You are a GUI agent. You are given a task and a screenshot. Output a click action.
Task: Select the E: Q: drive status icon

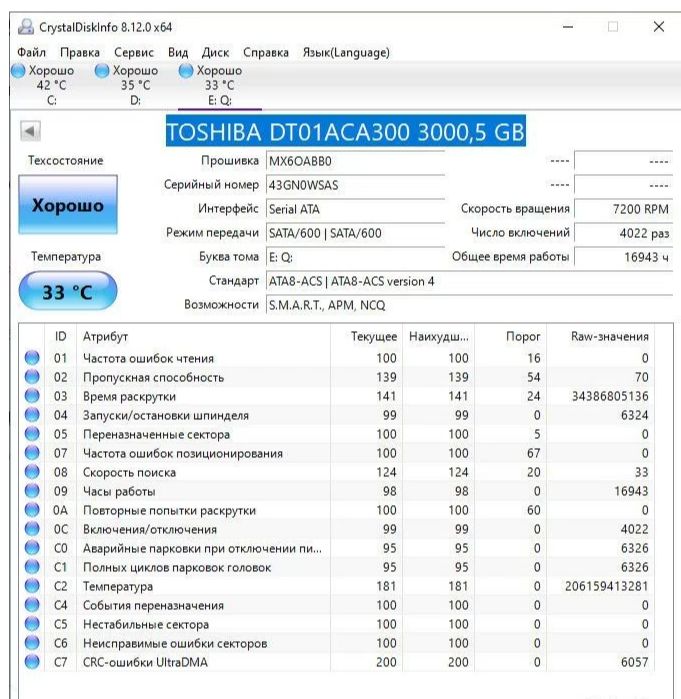(x=186, y=71)
